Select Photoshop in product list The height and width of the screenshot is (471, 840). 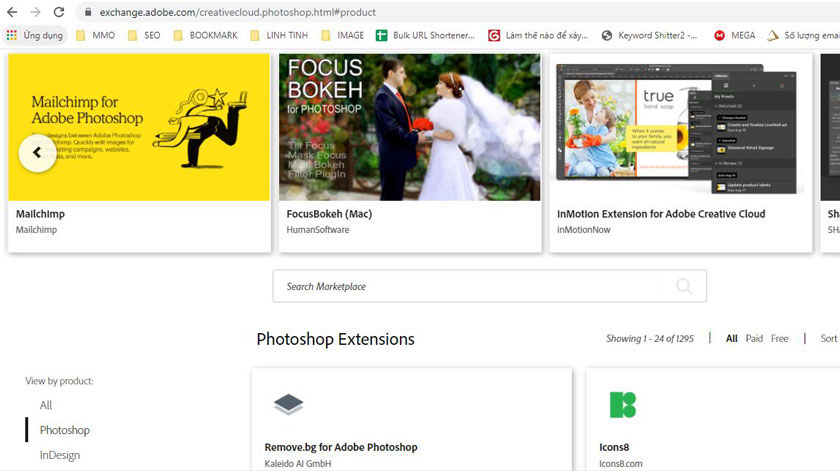point(65,430)
